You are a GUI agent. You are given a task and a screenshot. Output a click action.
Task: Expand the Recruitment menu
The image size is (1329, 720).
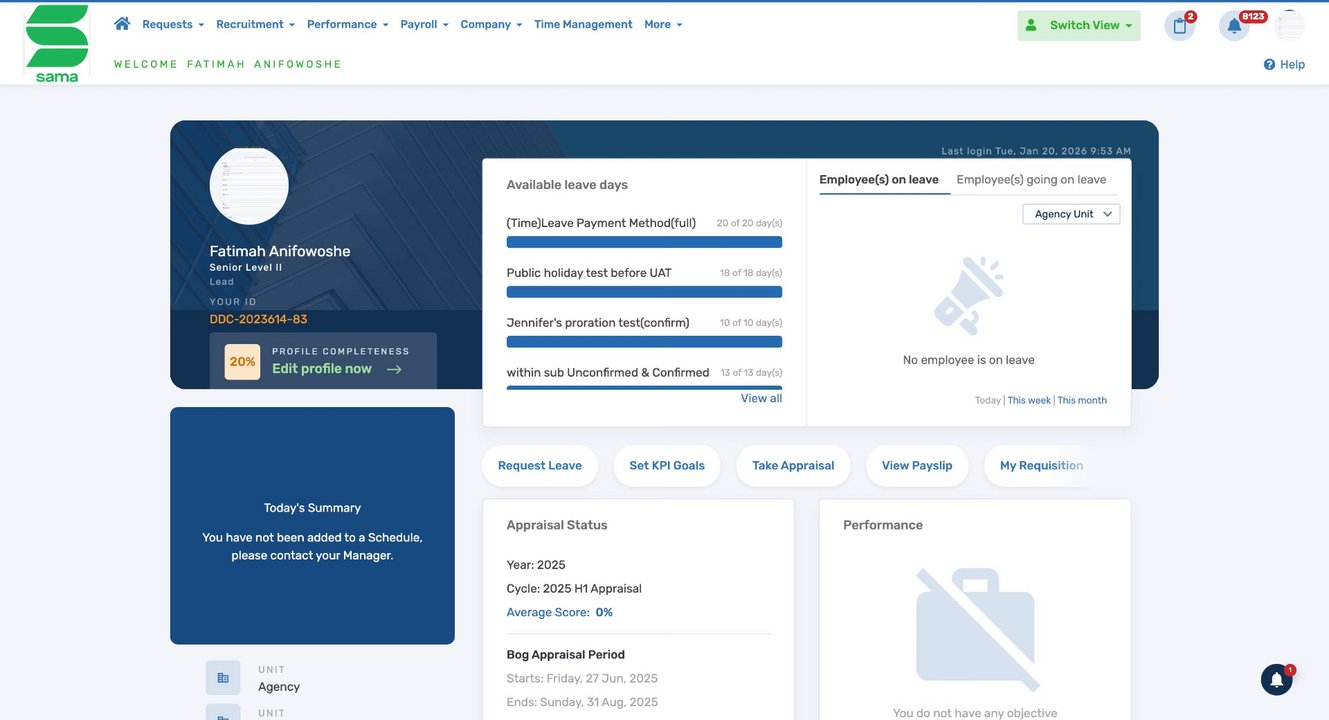pyautogui.click(x=255, y=24)
